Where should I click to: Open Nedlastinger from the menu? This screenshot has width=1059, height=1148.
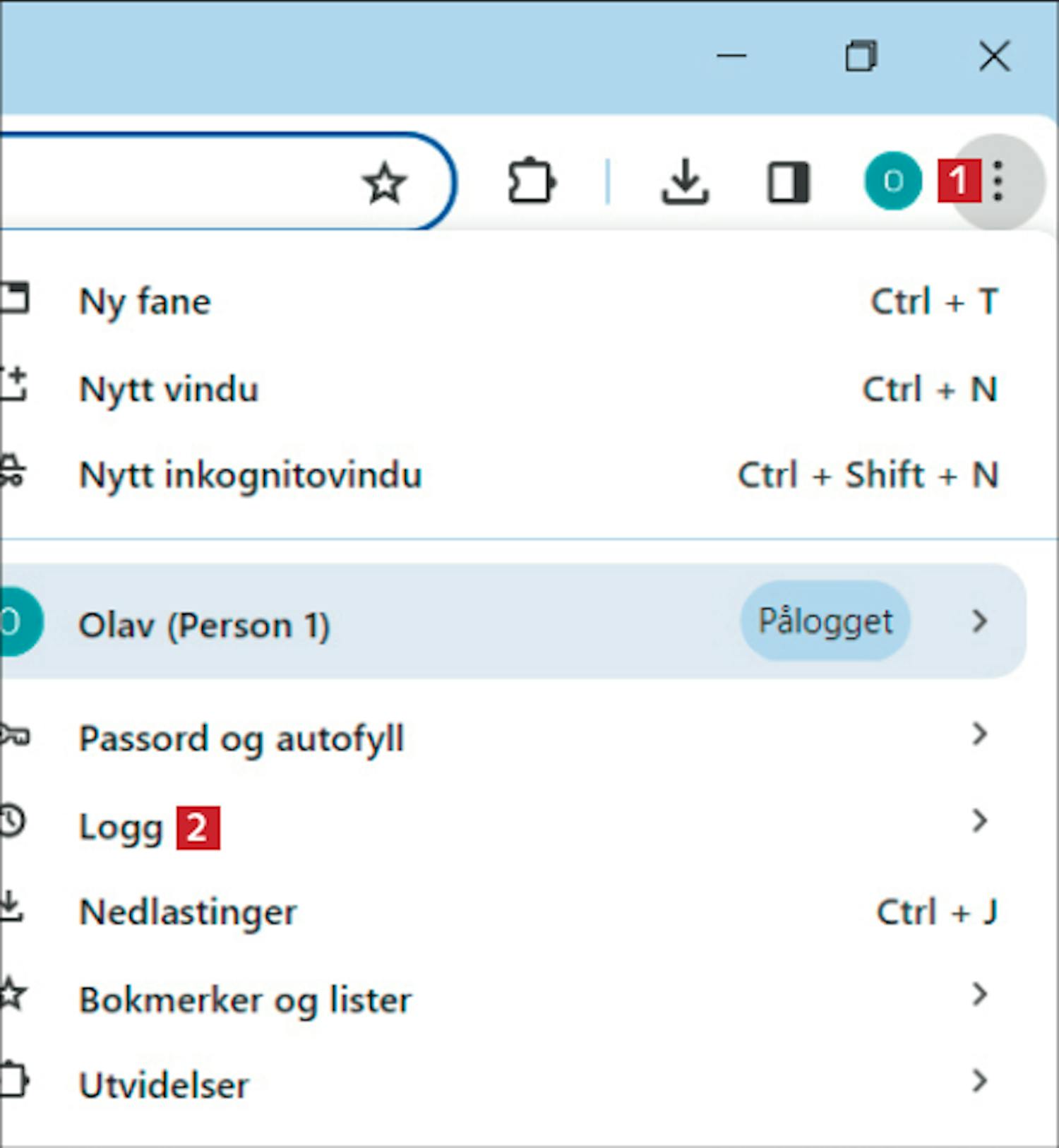tap(188, 911)
